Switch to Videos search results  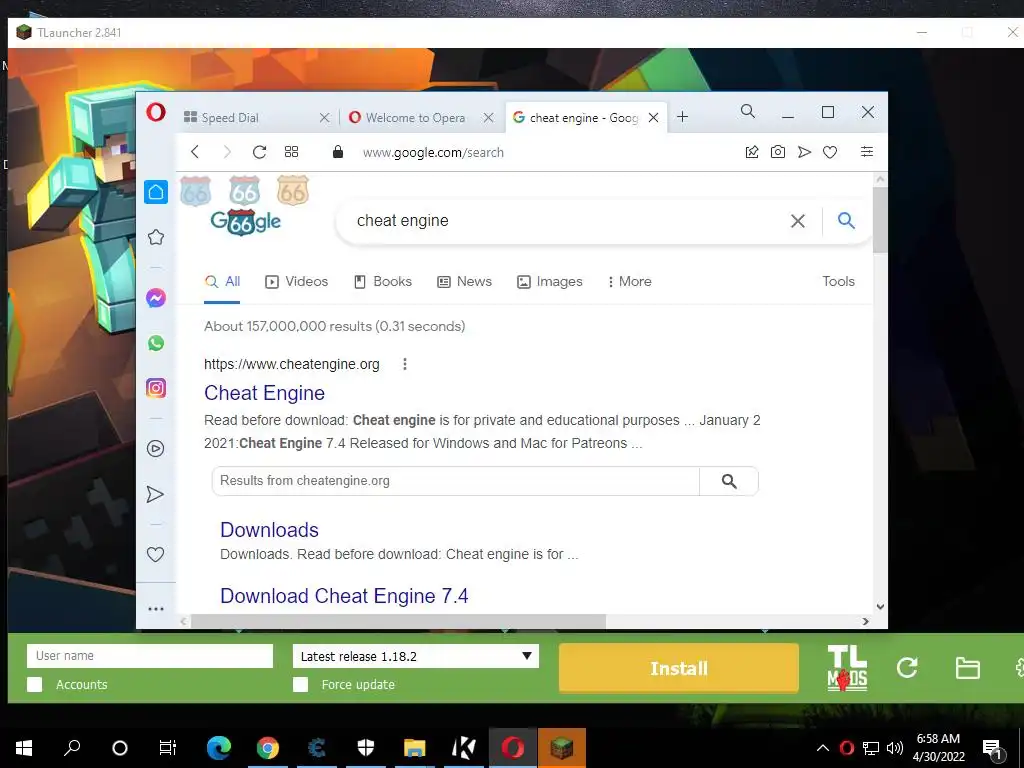tap(296, 281)
